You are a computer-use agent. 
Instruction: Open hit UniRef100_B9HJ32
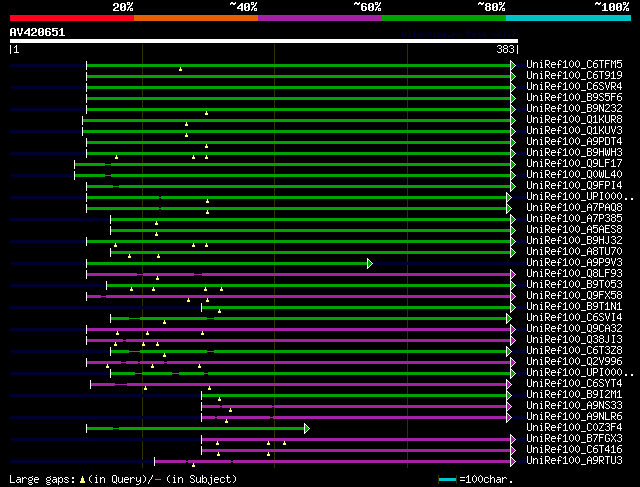click(x=574, y=241)
